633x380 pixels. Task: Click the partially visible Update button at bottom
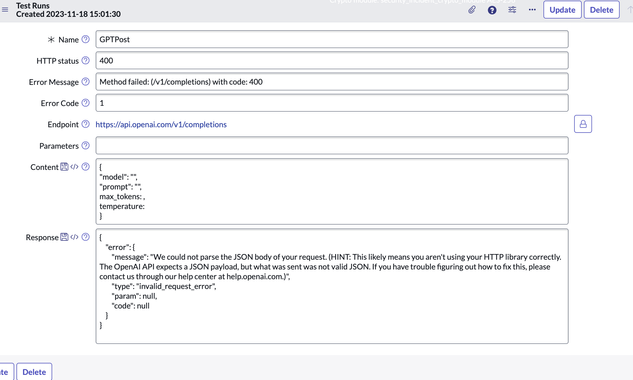pos(6,372)
